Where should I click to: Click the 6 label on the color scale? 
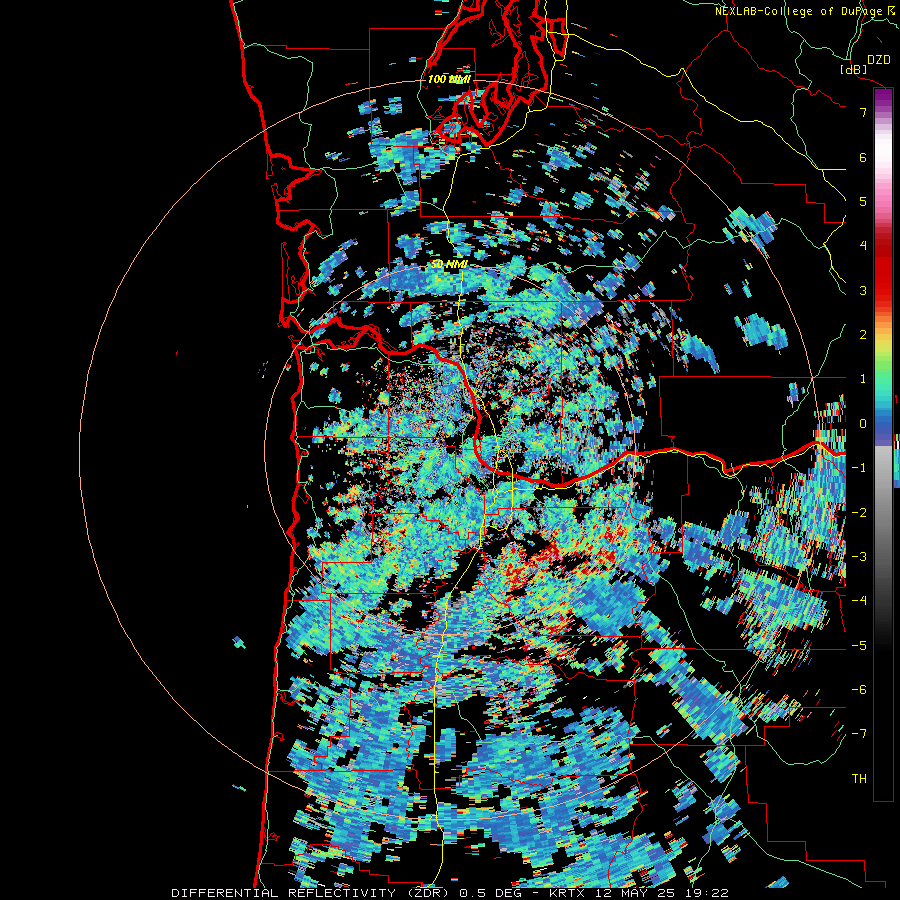pos(863,157)
